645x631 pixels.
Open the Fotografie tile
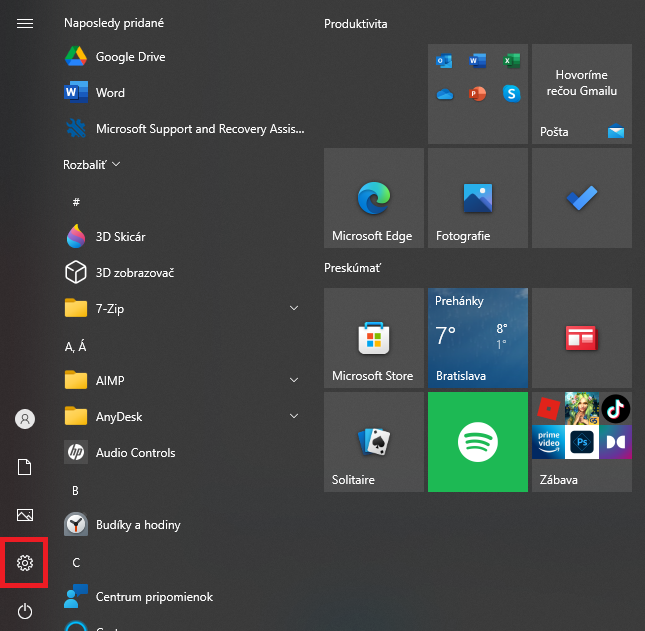point(478,198)
